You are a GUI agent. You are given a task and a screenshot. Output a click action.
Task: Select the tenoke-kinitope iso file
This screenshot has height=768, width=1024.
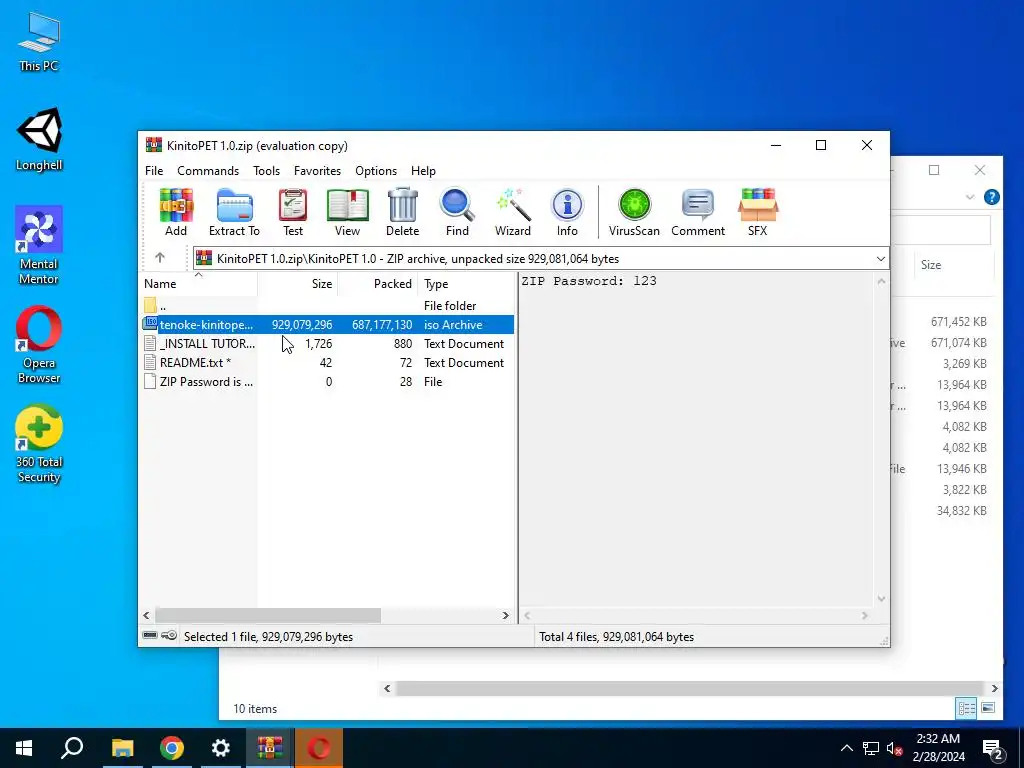(327, 325)
